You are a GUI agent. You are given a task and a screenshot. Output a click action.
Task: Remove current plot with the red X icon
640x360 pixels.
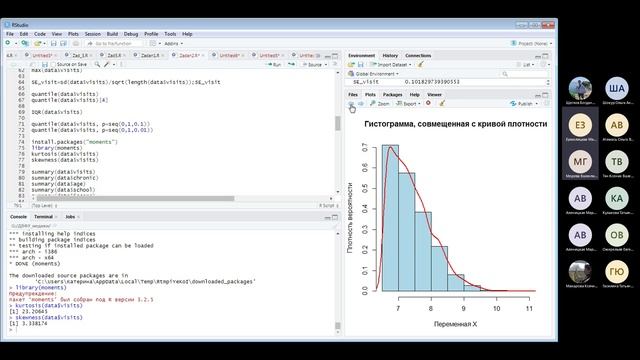[428, 103]
